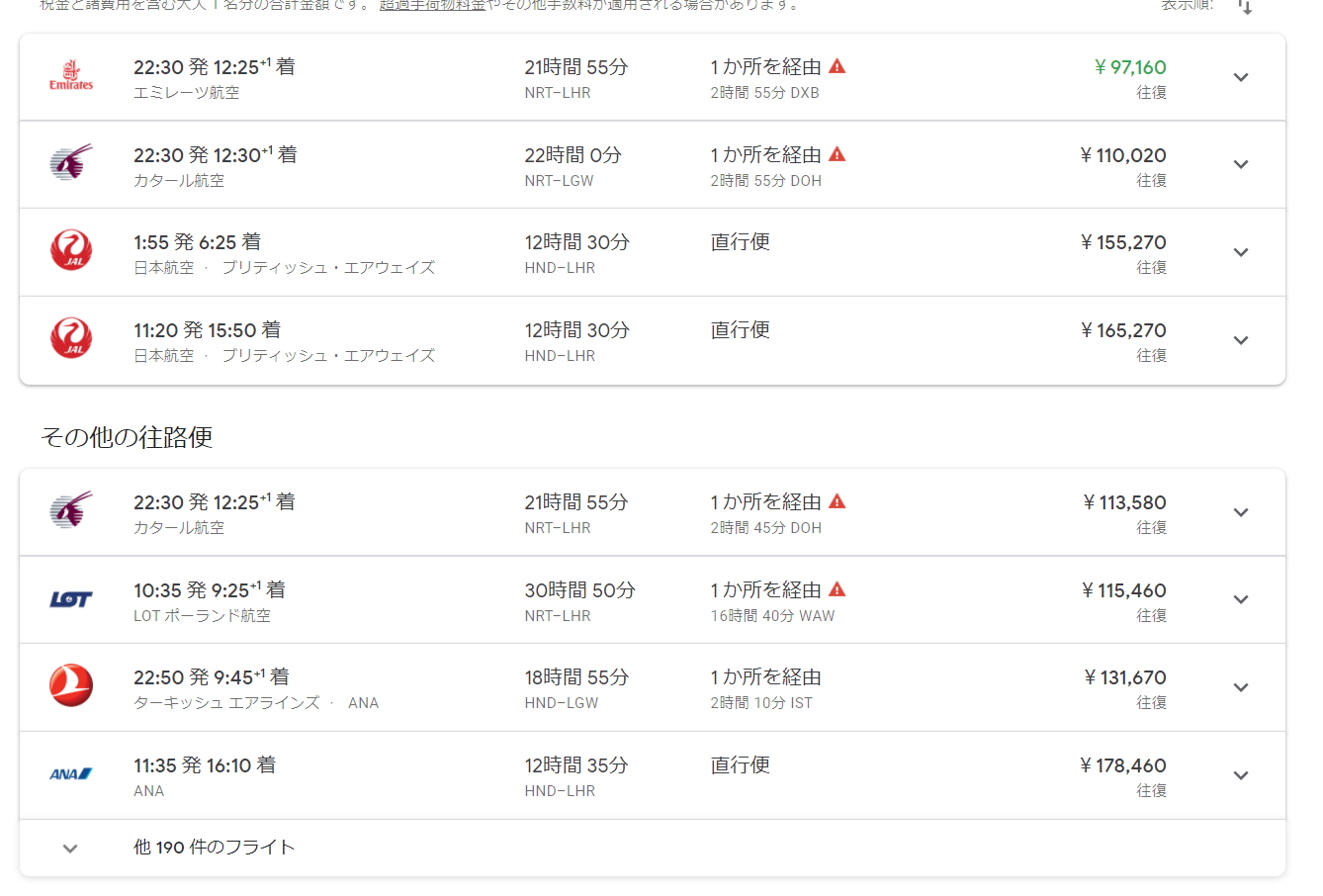Click the ¥155,270 JAL flight price
The width and height of the screenshot is (1323, 896).
(x=1123, y=242)
